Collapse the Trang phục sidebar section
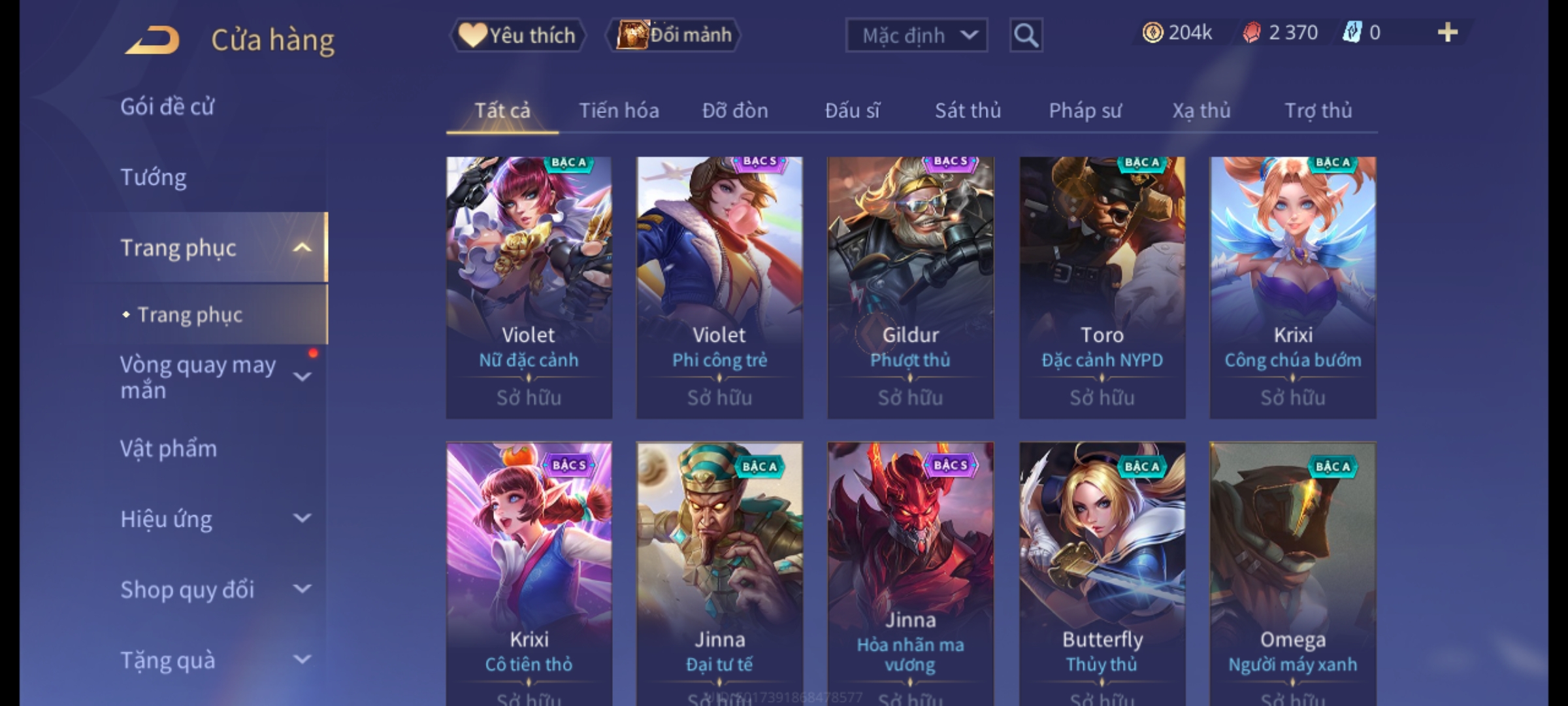 pos(302,248)
